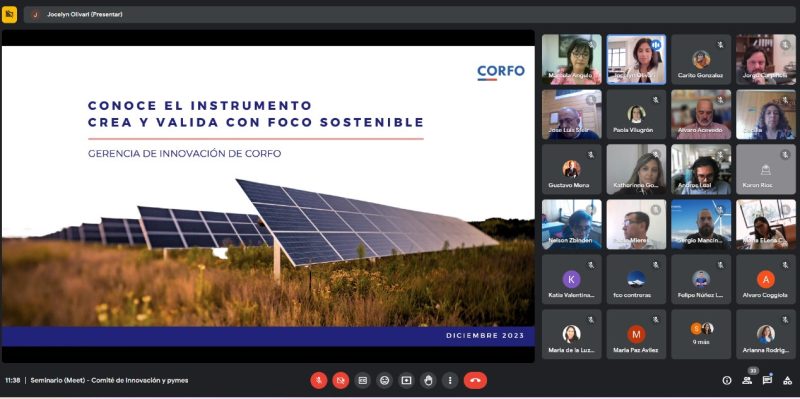The height and width of the screenshot is (399, 800).
Task: Click the muted mic icon on María de la Luz tile
Action: coord(591,320)
